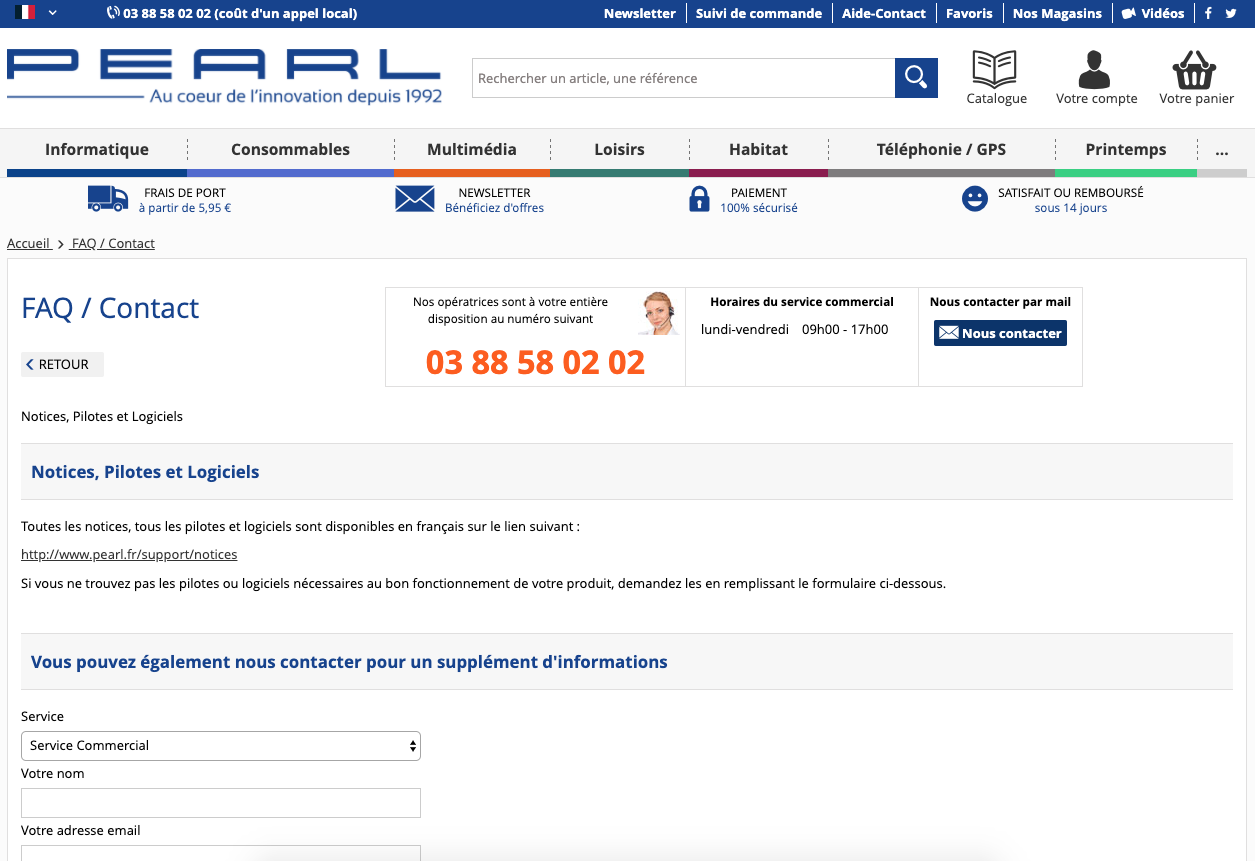The width and height of the screenshot is (1255, 861).
Task: Open the Catalogue book icon
Action: point(995,68)
